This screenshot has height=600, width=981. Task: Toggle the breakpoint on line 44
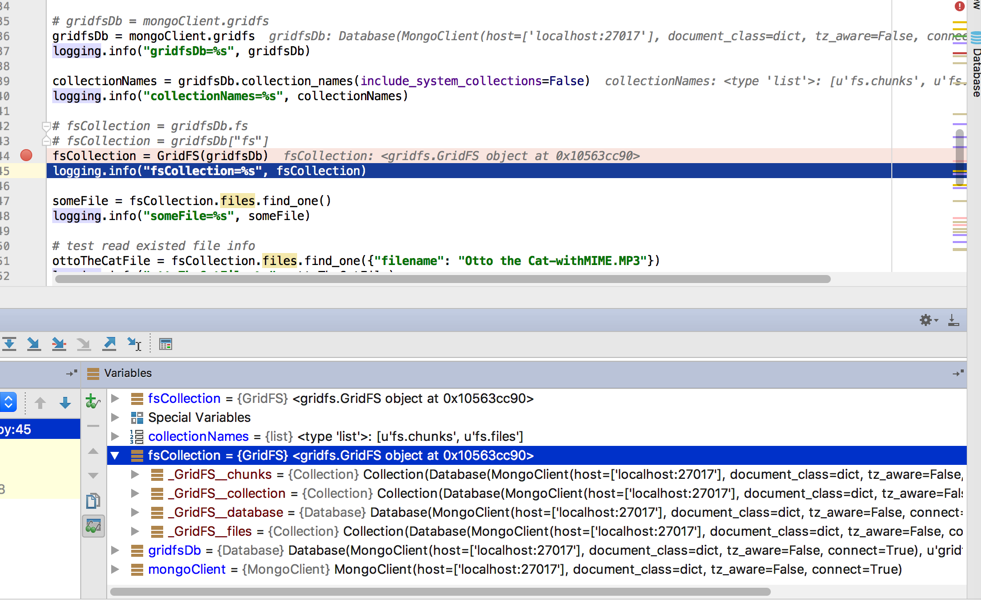click(x=26, y=155)
